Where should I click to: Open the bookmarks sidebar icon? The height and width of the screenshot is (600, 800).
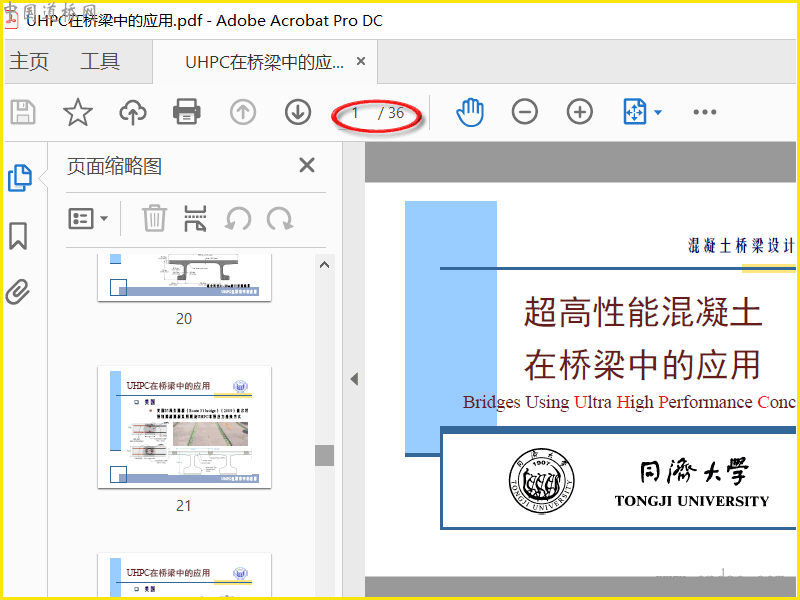(x=18, y=236)
